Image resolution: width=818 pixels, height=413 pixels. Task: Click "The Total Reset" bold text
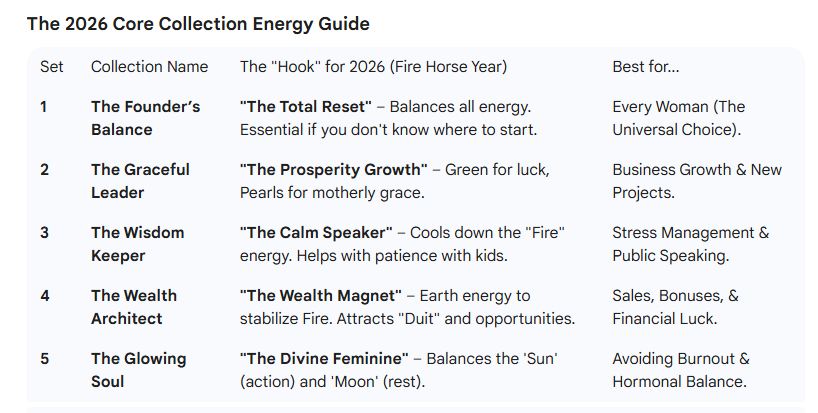[305, 107]
